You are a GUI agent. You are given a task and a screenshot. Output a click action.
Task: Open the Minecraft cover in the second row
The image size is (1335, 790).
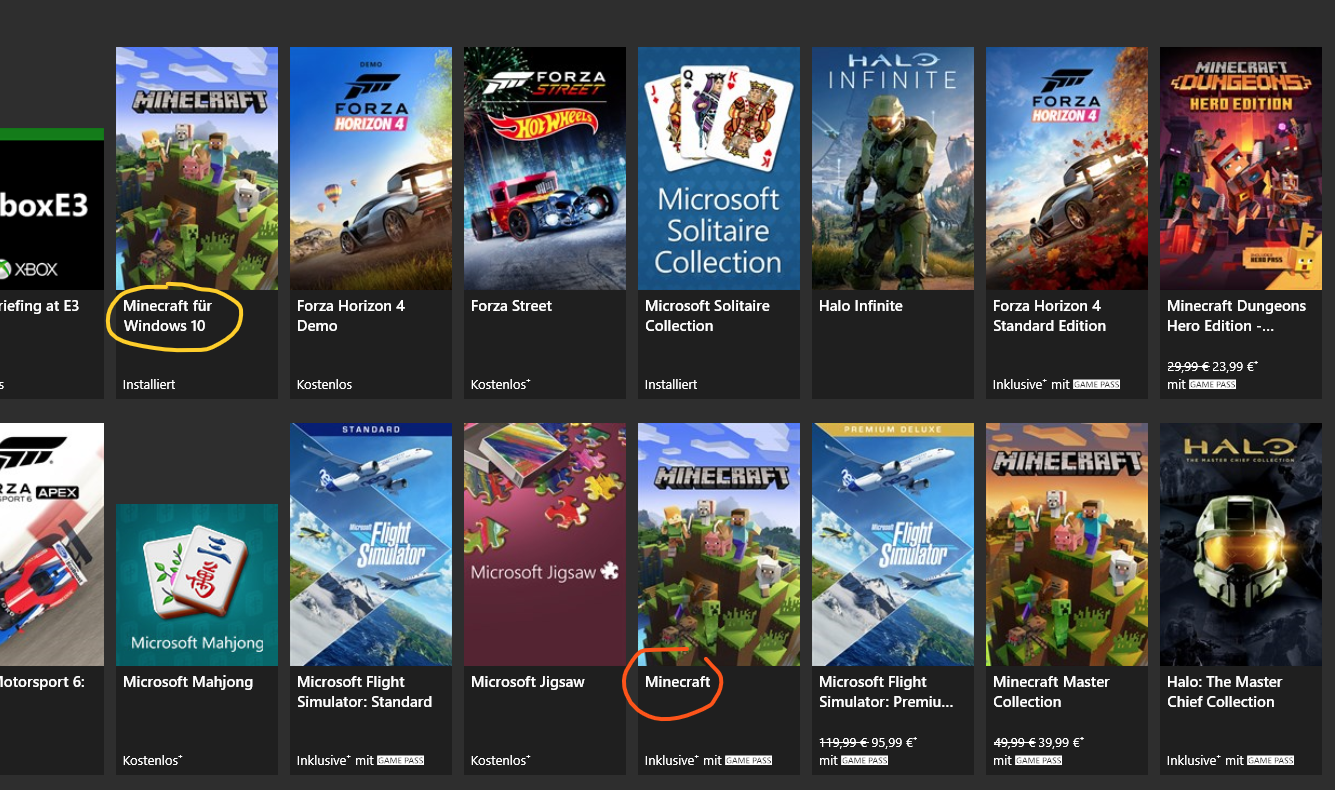[719, 544]
